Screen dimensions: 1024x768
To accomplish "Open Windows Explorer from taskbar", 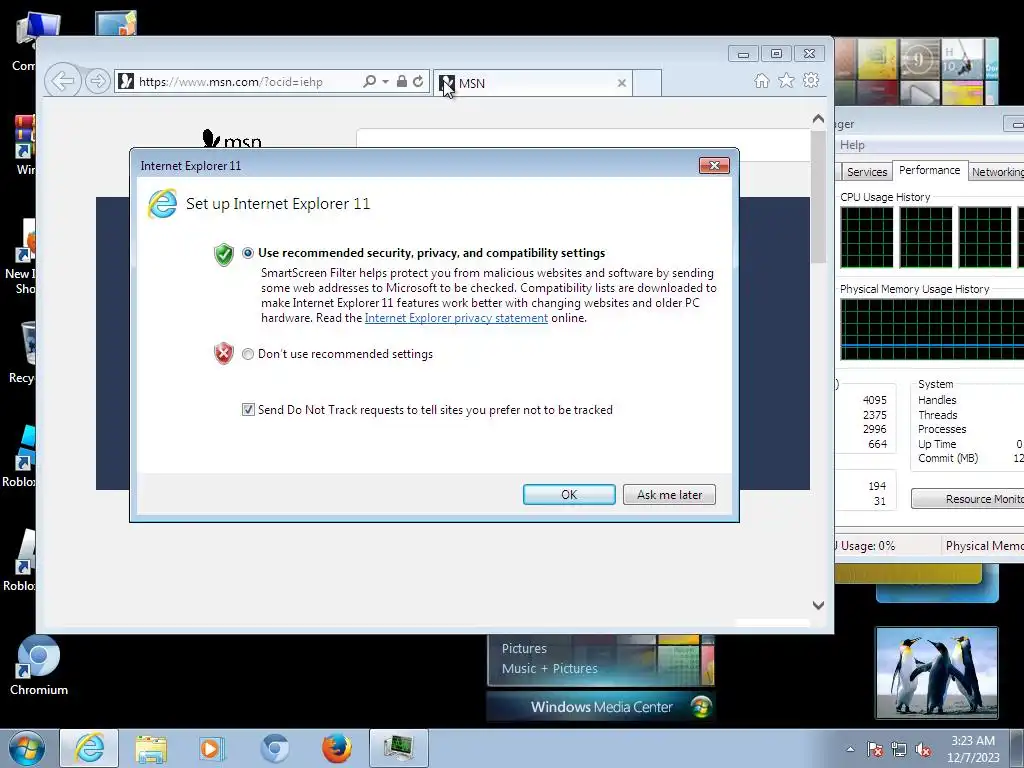I will pyautogui.click(x=151, y=748).
